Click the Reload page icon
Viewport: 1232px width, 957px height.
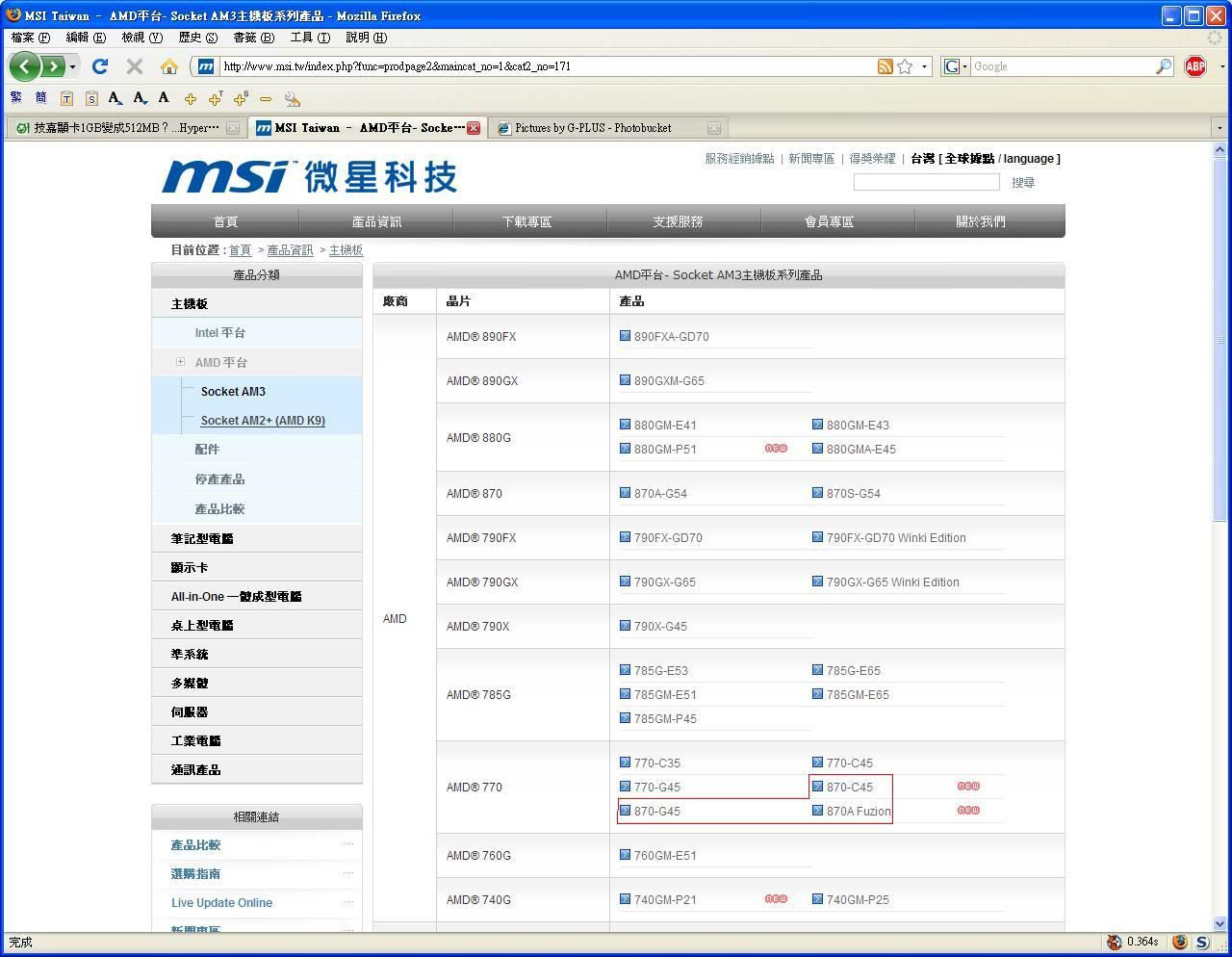pos(100,66)
